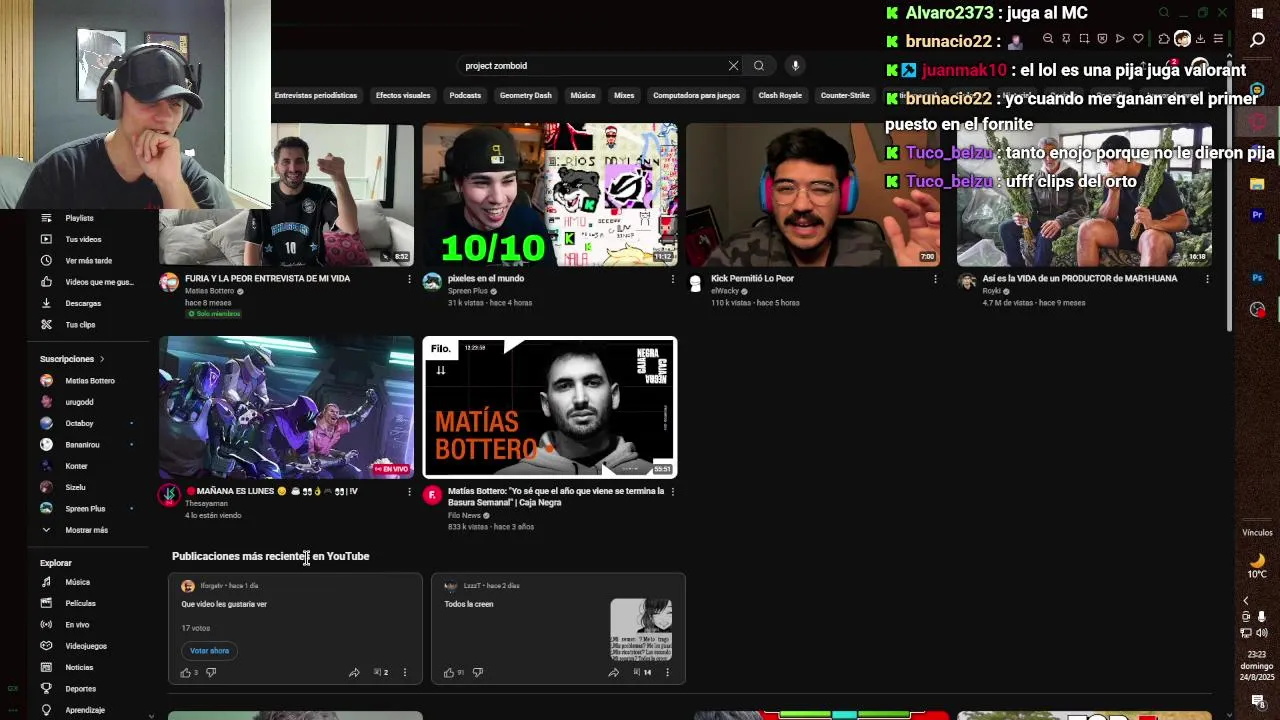Select the Geometry Dash chip
This screenshot has width=1280, height=720.
526,96
